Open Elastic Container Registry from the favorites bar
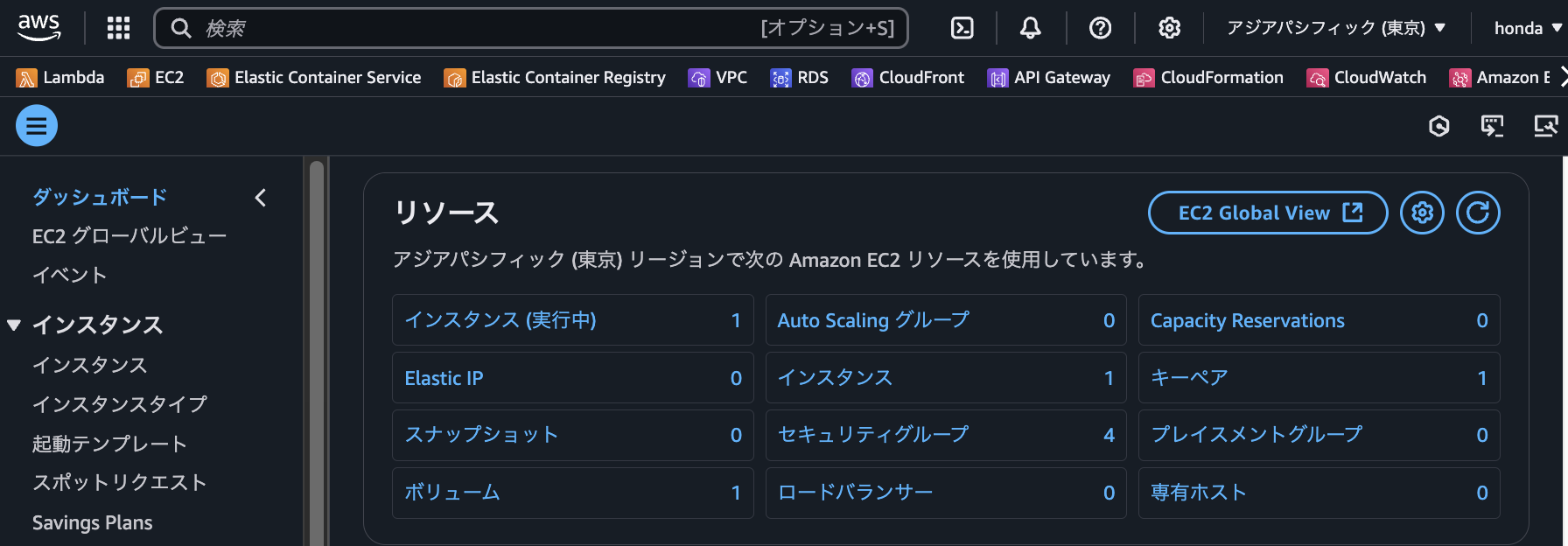 (x=555, y=77)
